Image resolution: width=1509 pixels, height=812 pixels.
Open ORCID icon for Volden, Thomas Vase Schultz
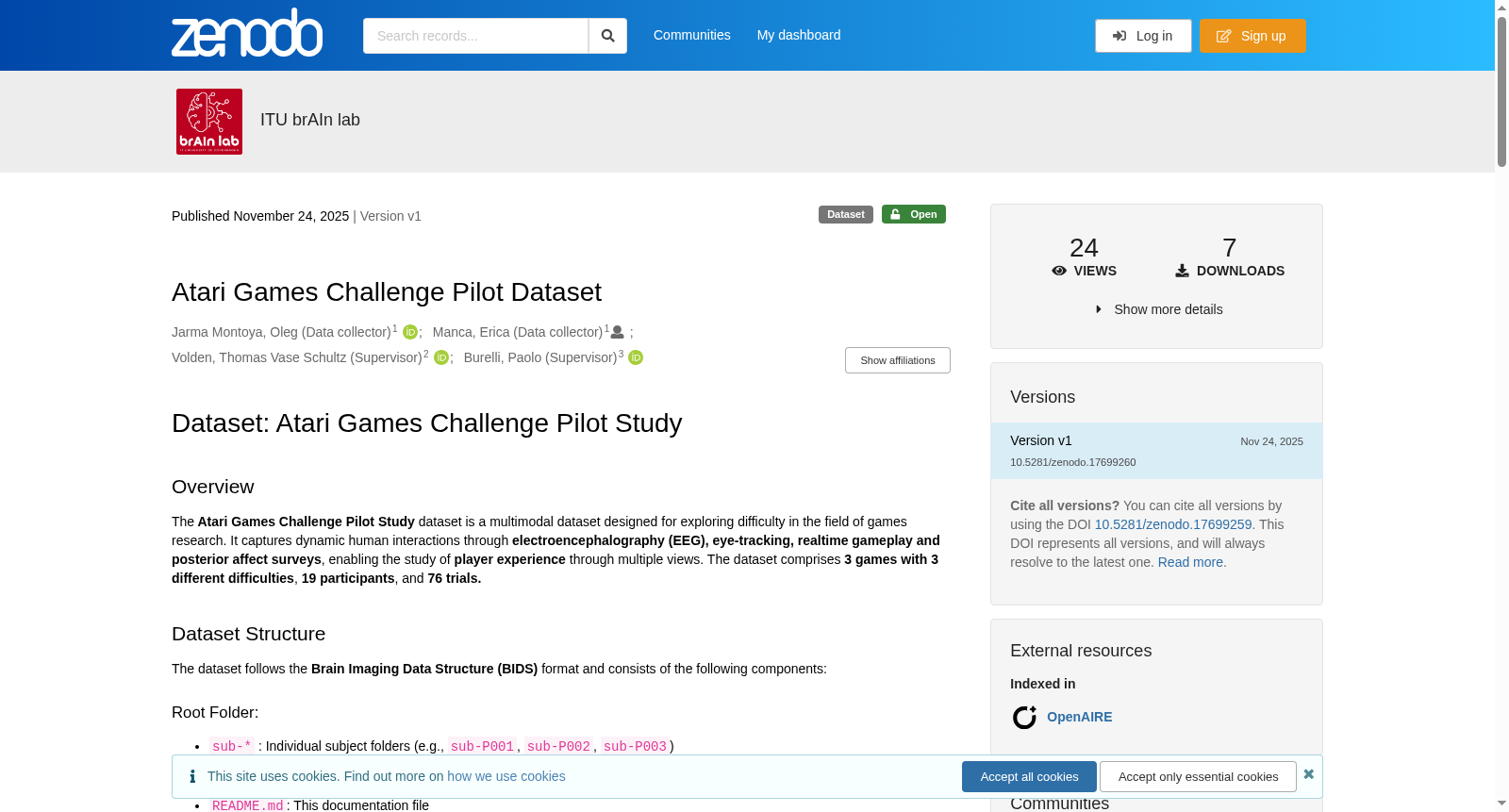(x=440, y=357)
